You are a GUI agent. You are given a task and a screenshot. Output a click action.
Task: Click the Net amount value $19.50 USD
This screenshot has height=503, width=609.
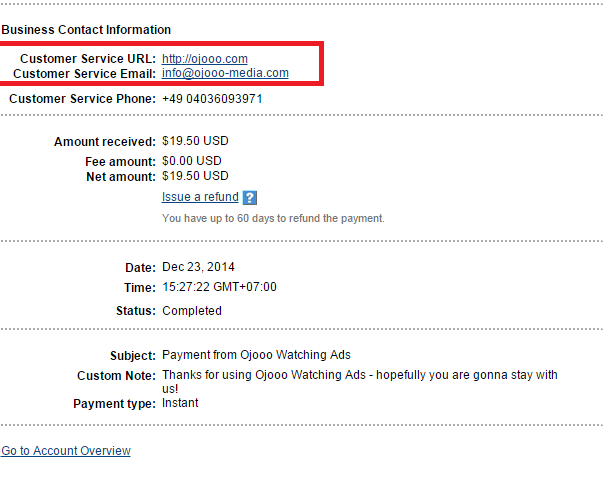tap(195, 176)
